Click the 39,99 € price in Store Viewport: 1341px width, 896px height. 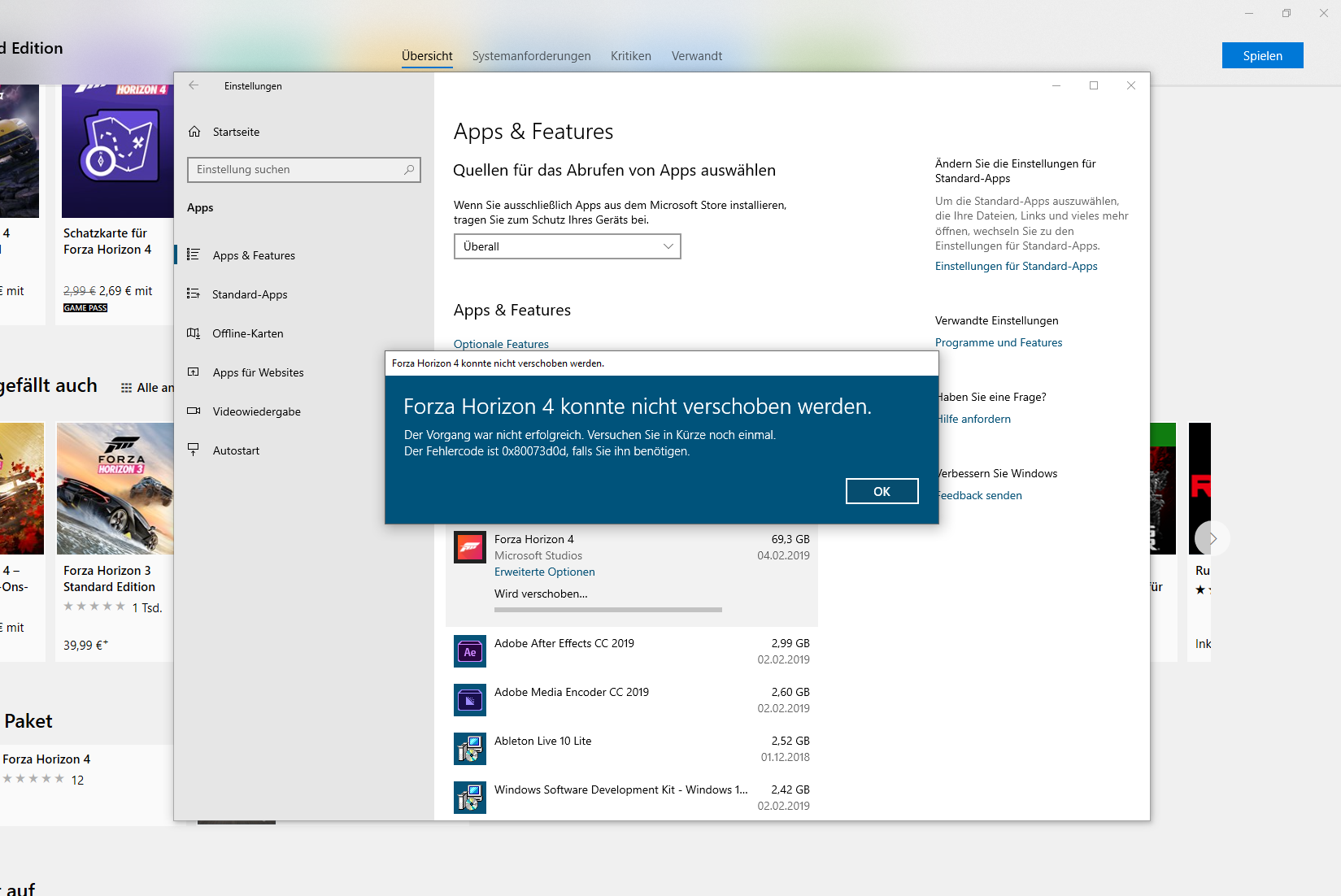pyautogui.click(x=85, y=645)
